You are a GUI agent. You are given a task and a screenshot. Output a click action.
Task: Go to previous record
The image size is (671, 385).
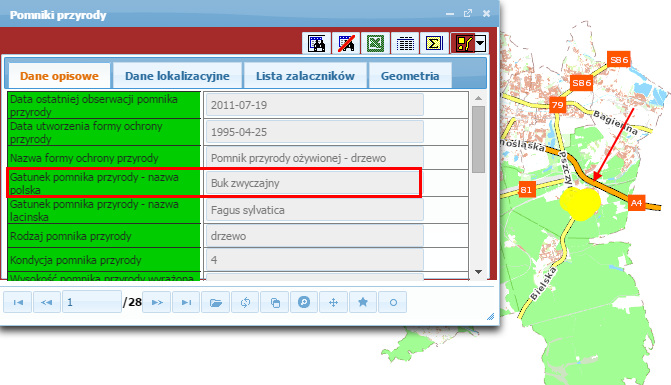coord(47,302)
